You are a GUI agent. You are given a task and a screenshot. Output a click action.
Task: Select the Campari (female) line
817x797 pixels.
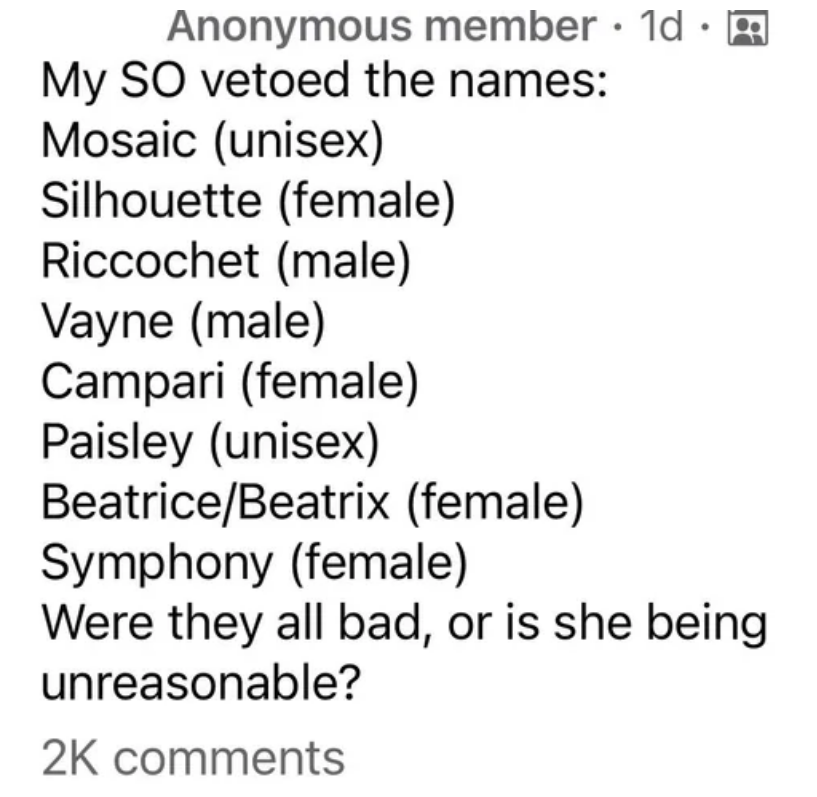230,382
